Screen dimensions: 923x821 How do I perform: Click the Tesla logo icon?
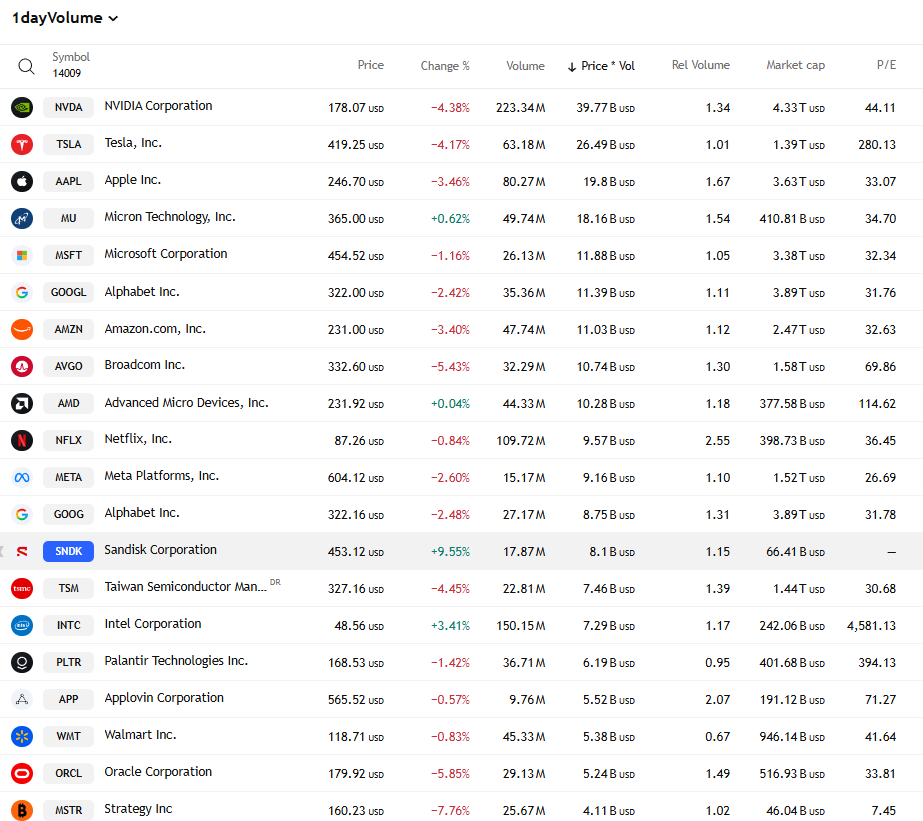[x=22, y=144]
